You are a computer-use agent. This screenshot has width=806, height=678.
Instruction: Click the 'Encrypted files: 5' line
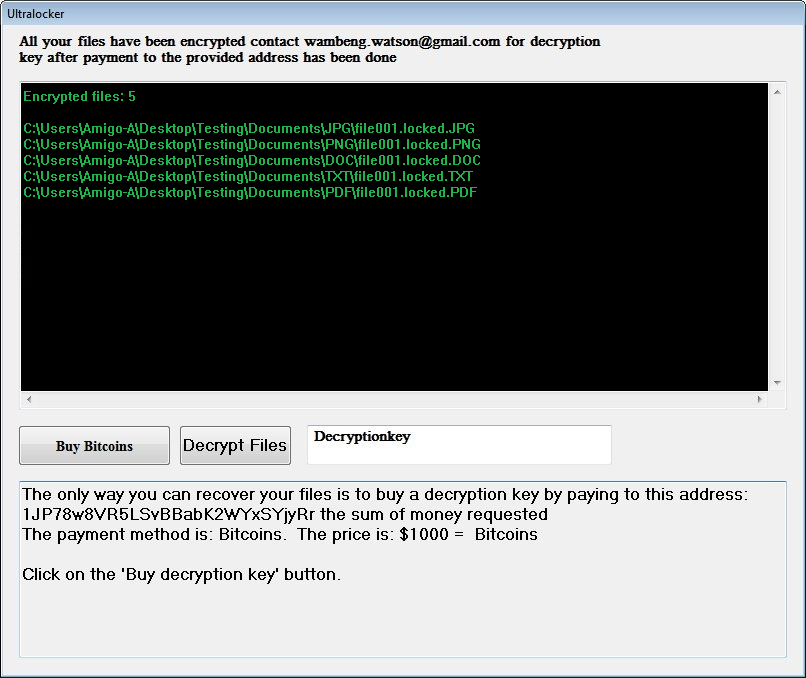(x=79, y=97)
